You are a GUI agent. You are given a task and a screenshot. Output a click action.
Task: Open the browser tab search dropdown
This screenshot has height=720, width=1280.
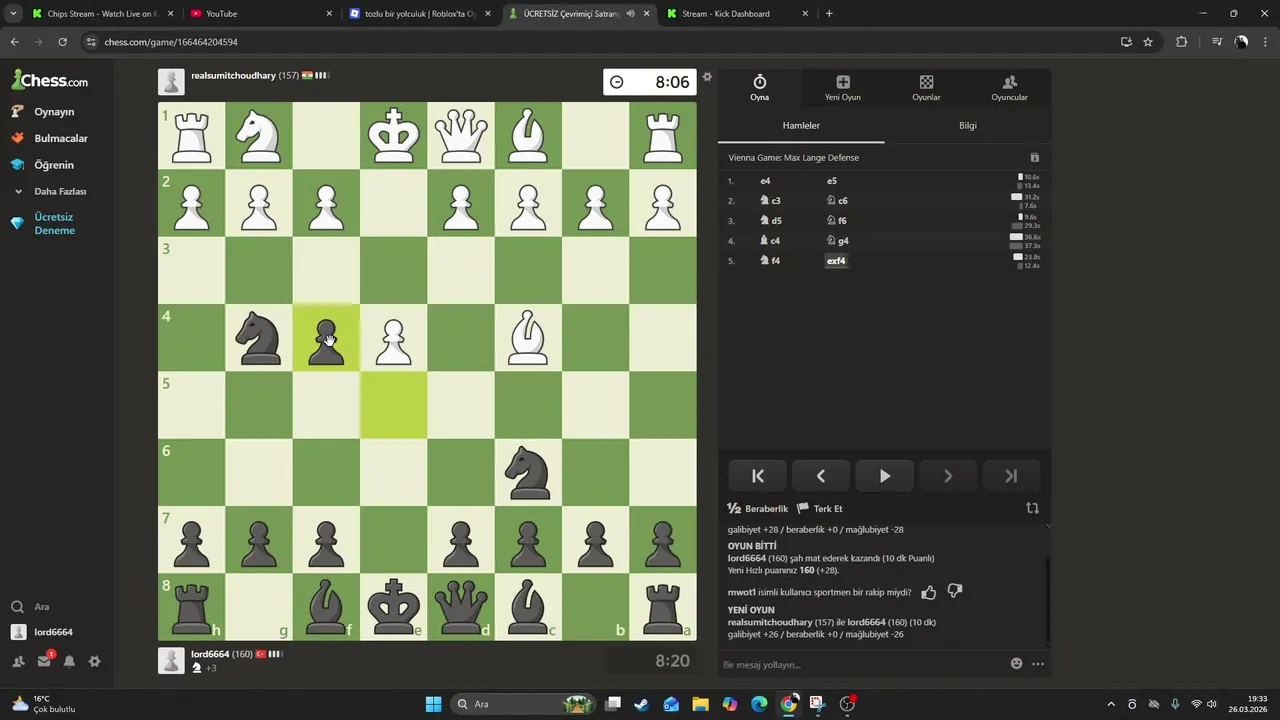click(x=13, y=14)
